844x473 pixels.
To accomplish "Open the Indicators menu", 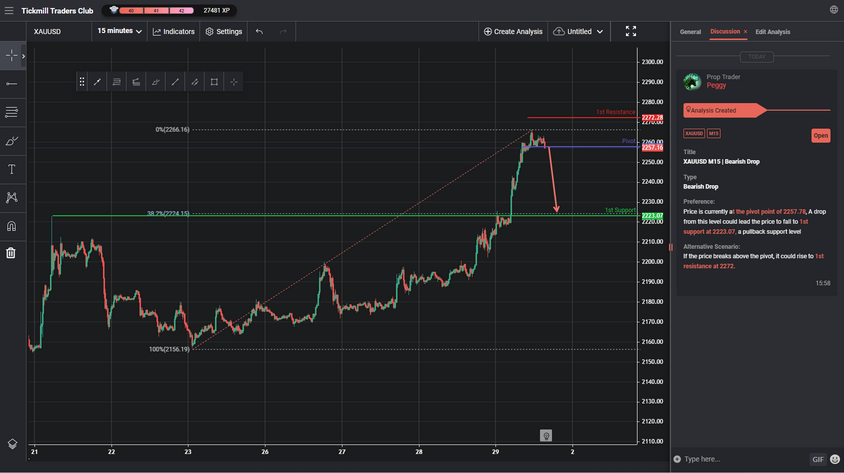I will [173, 32].
